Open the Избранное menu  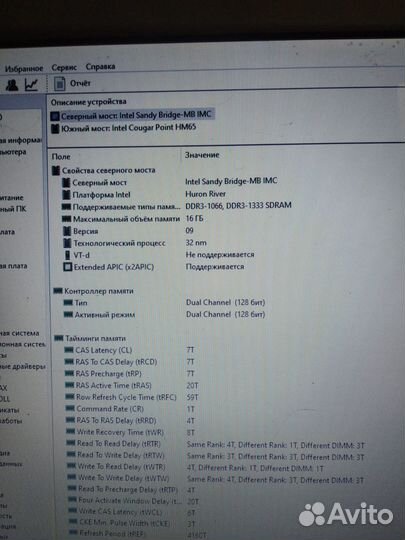point(24,69)
